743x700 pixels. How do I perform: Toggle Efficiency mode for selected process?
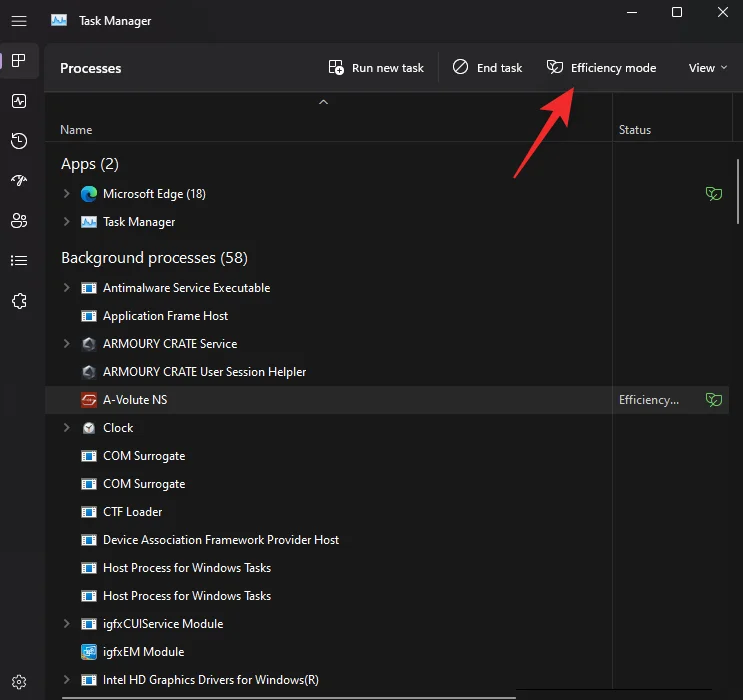[x=601, y=68]
